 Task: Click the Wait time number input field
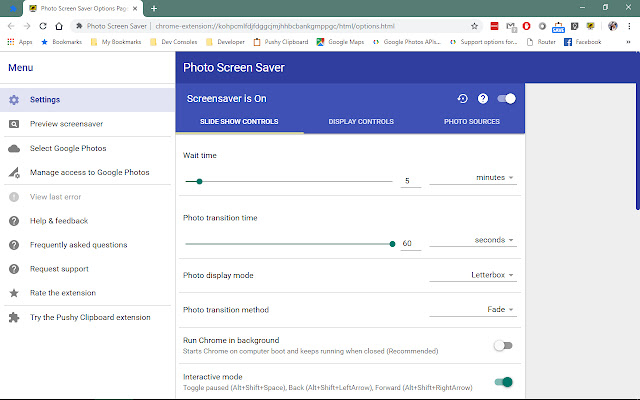pos(408,181)
